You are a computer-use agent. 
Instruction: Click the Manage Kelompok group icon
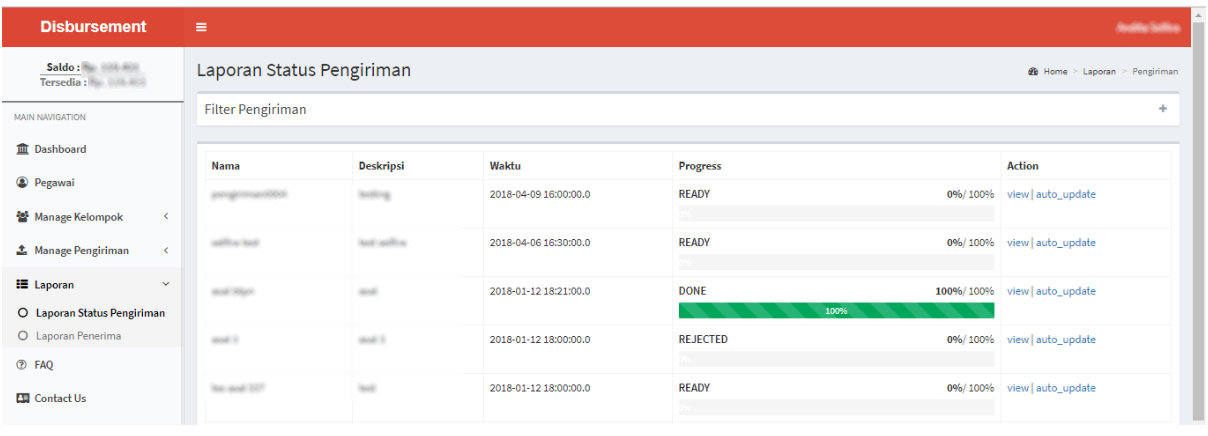(22, 217)
